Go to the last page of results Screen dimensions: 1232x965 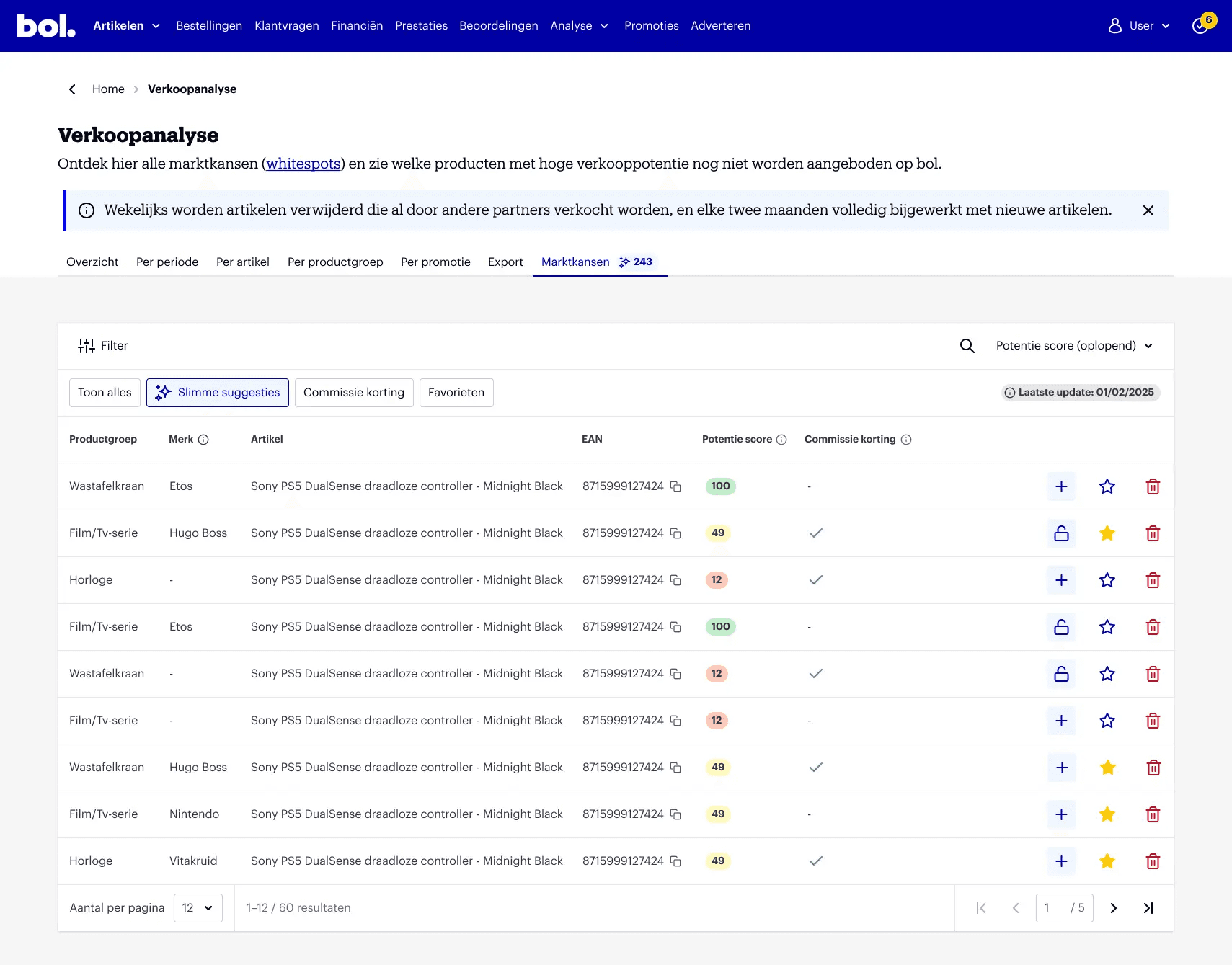point(1148,908)
